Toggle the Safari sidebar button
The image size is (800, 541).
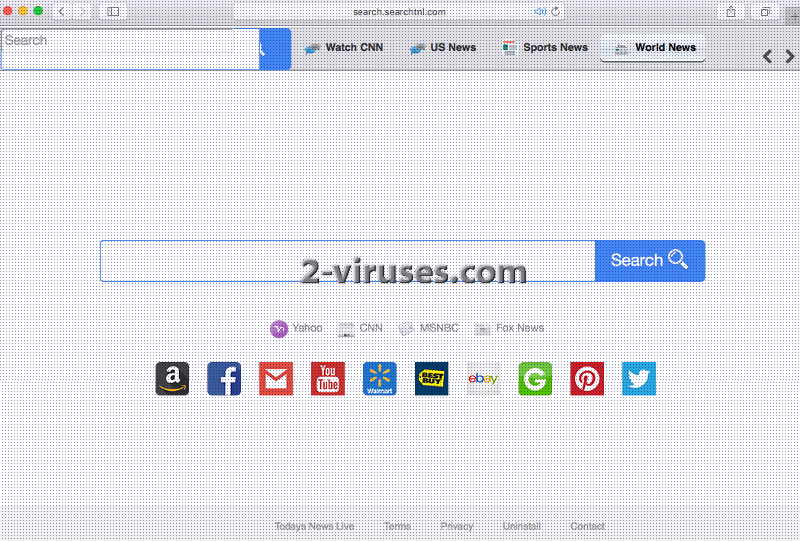click(x=113, y=11)
